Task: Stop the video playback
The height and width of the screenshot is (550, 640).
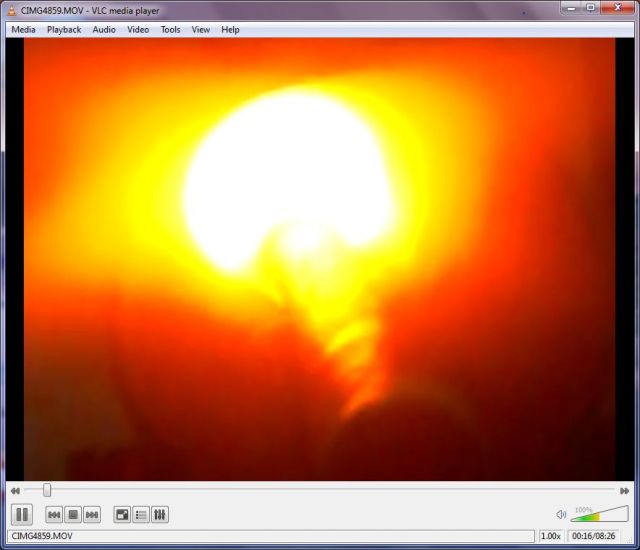Action: pos(73,515)
